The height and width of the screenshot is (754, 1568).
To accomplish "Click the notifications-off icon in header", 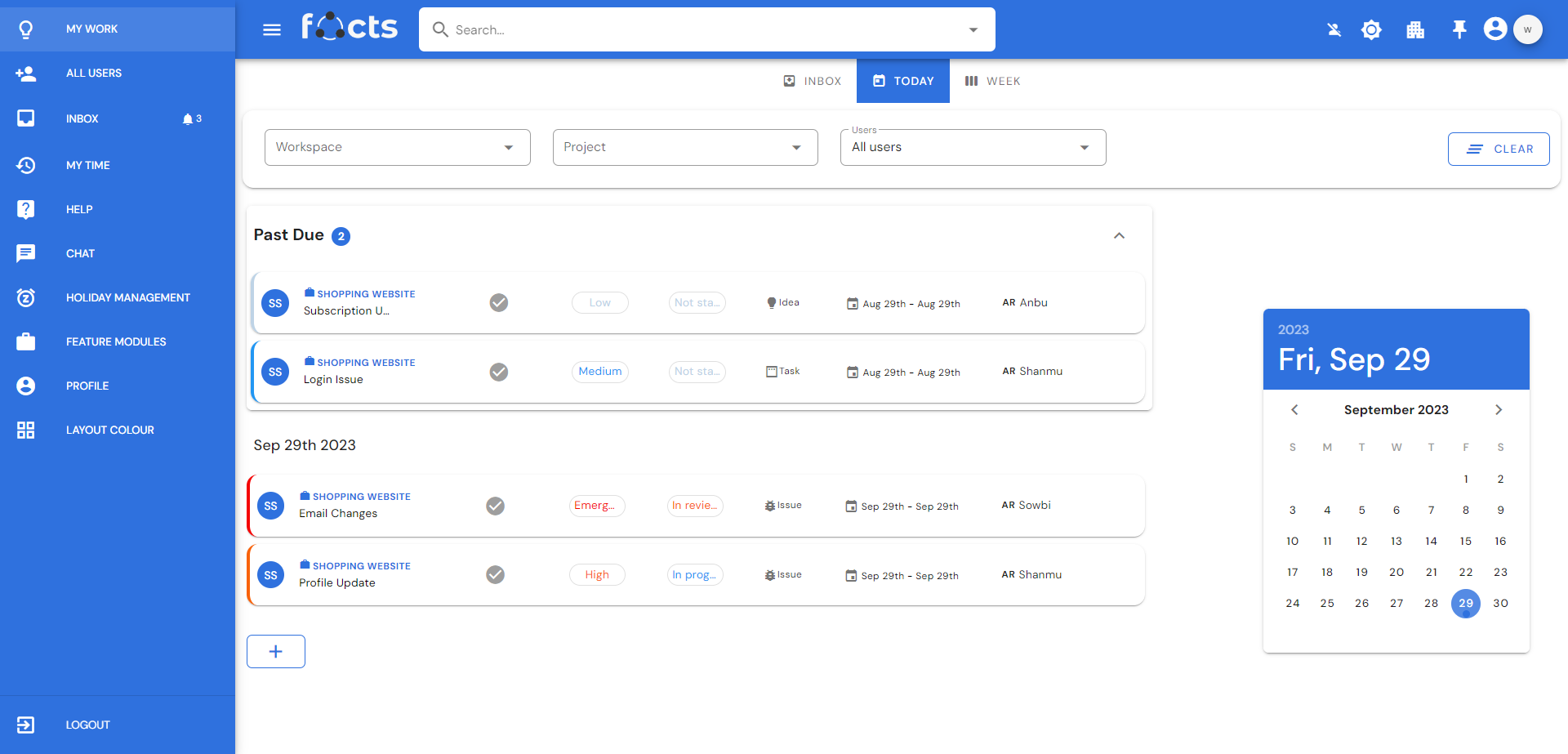I will pos(1334,30).
